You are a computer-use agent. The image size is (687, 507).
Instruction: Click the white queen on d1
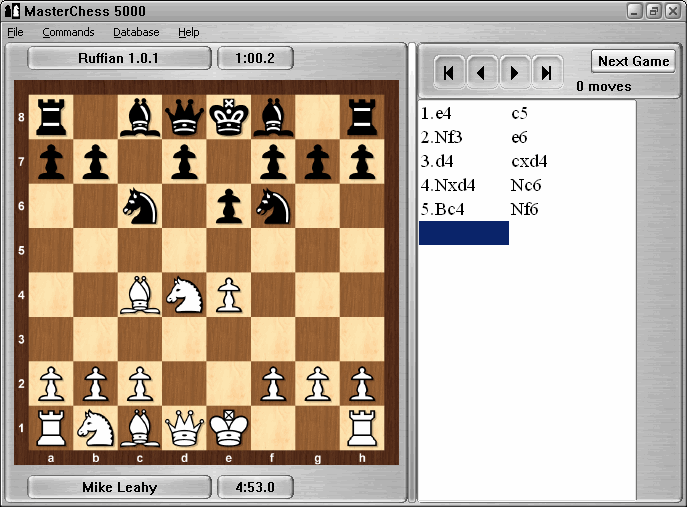click(x=185, y=429)
